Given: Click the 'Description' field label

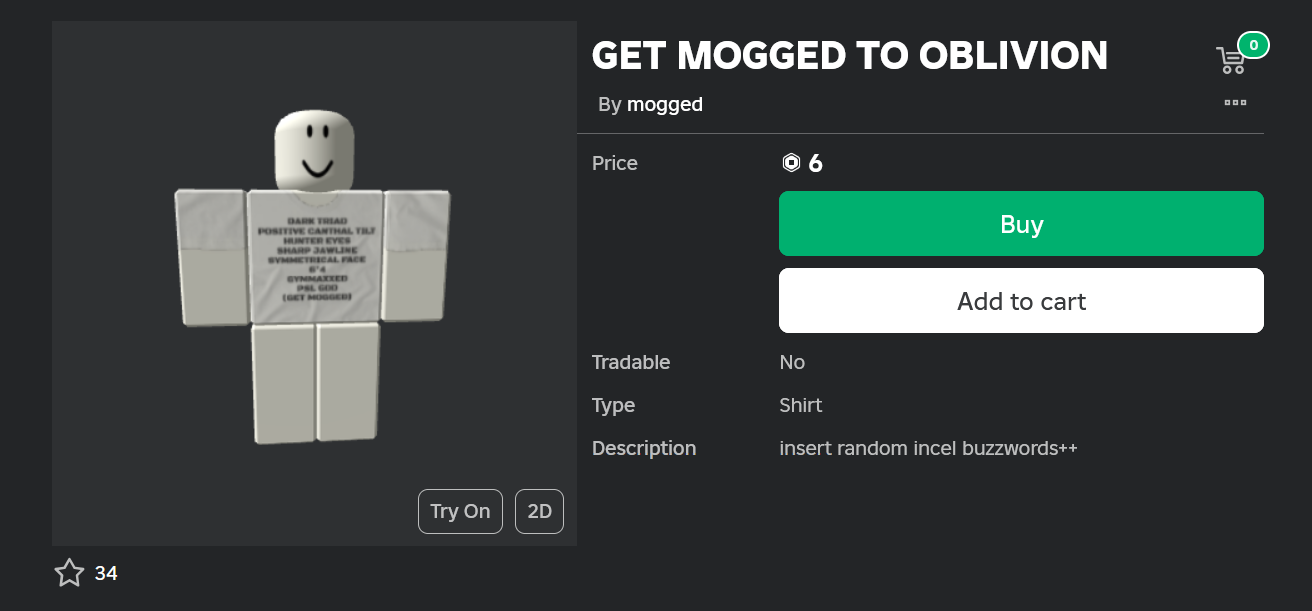Looking at the screenshot, I should click(x=644, y=448).
